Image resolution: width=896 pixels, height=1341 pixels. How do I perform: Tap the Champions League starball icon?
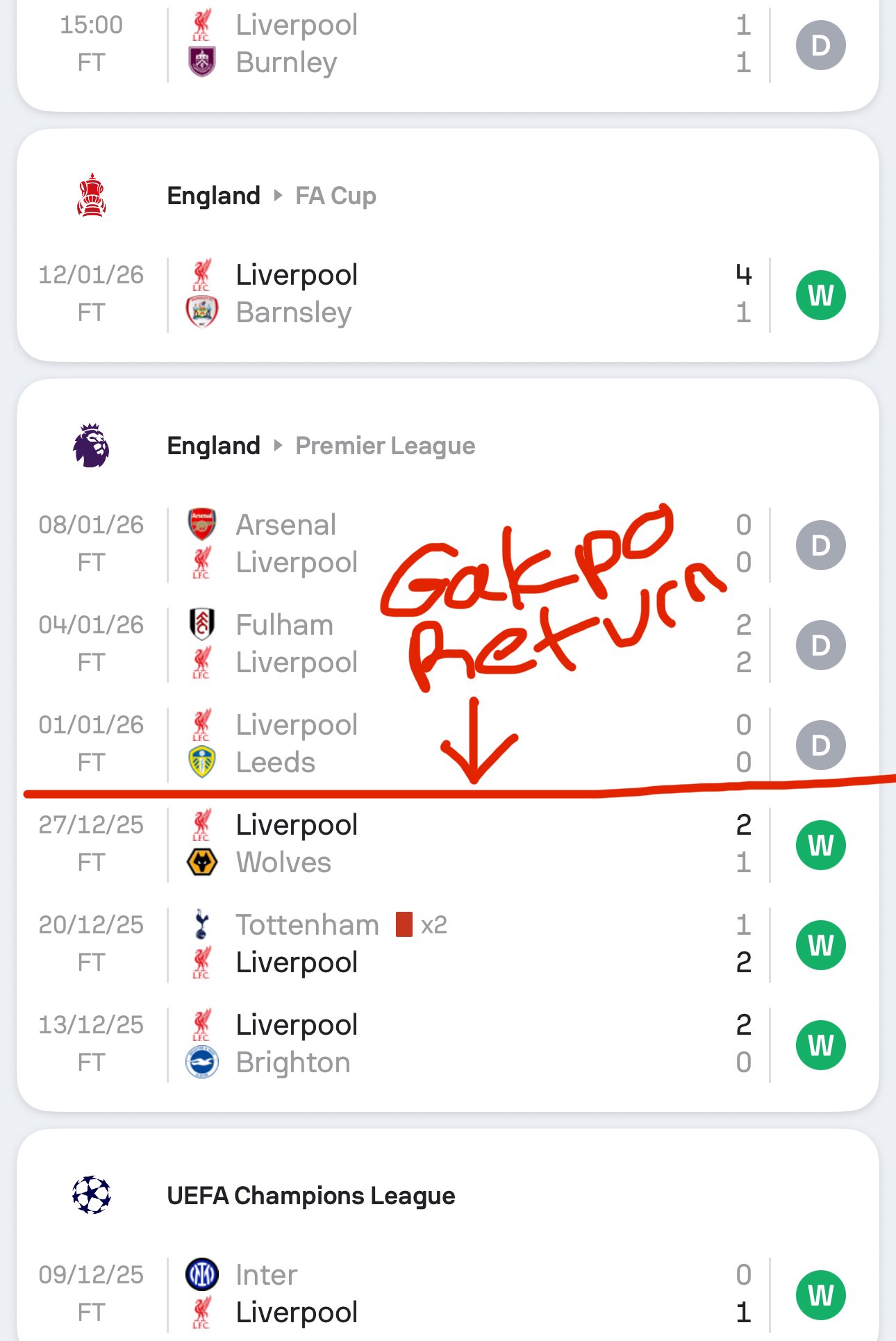coord(91,1195)
